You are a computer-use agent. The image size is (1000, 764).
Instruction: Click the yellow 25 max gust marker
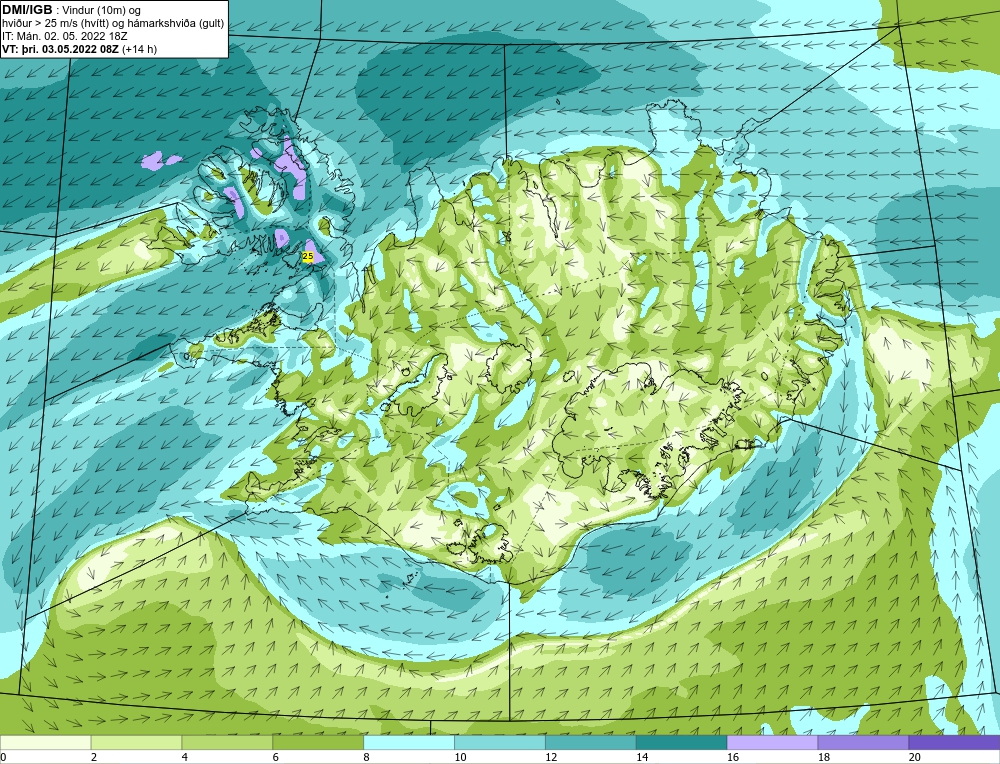(x=307, y=256)
